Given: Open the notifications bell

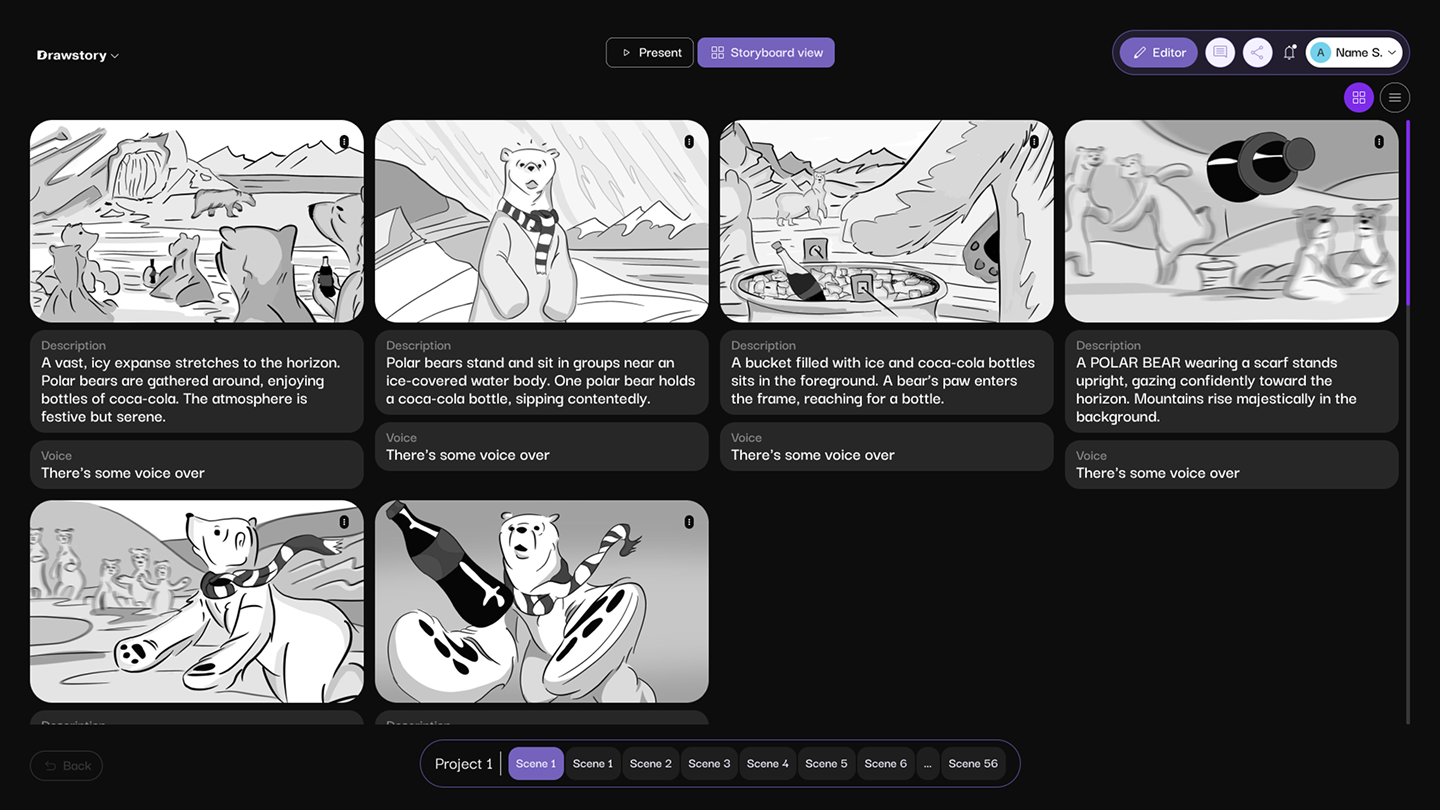Looking at the screenshot, I should click(x=1289, y=53).
